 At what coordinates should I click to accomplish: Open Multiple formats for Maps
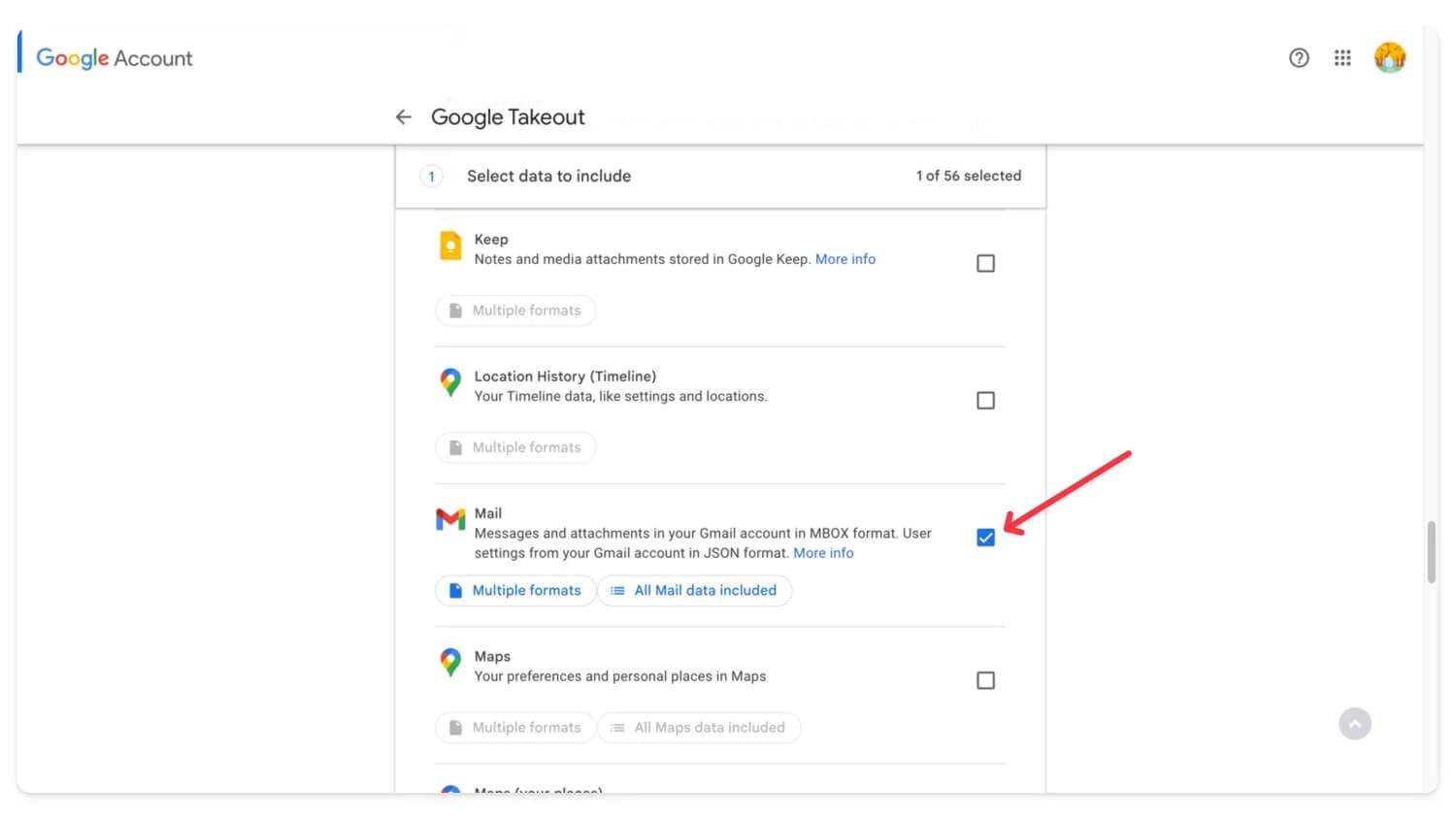[x=515, y=728]
